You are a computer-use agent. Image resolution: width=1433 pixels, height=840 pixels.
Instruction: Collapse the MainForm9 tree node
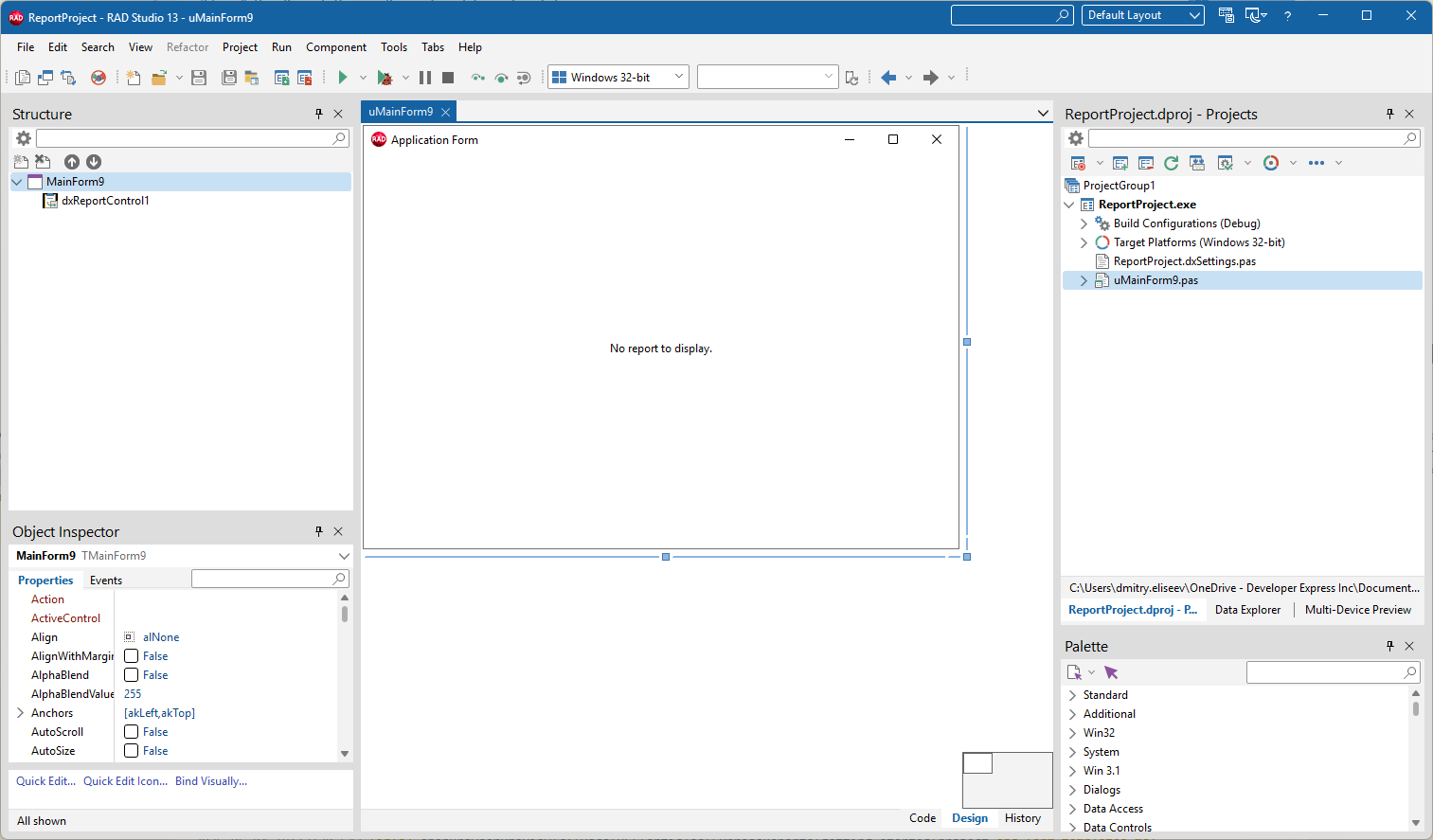tap(17, 182)
